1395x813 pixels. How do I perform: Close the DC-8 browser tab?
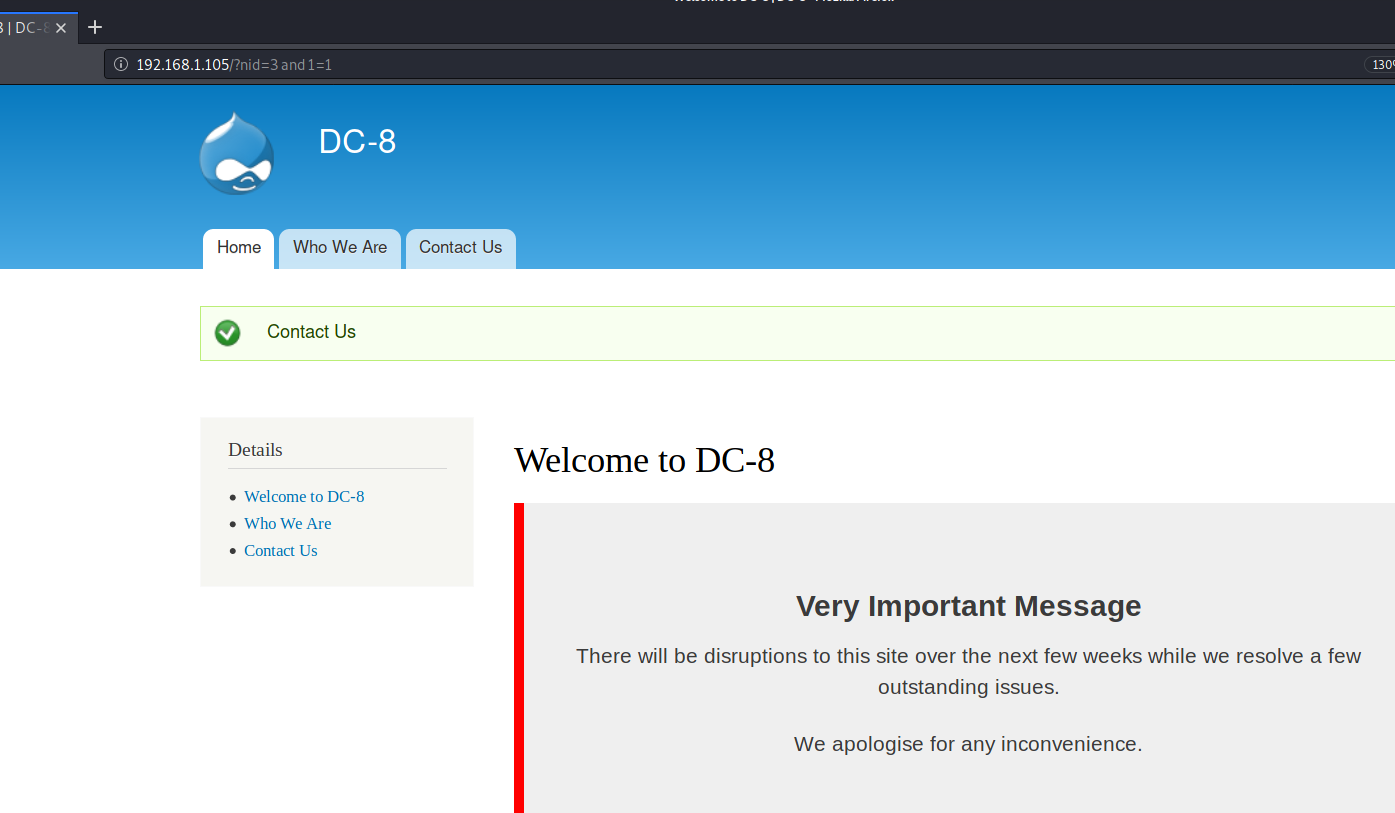click(61, 28)
